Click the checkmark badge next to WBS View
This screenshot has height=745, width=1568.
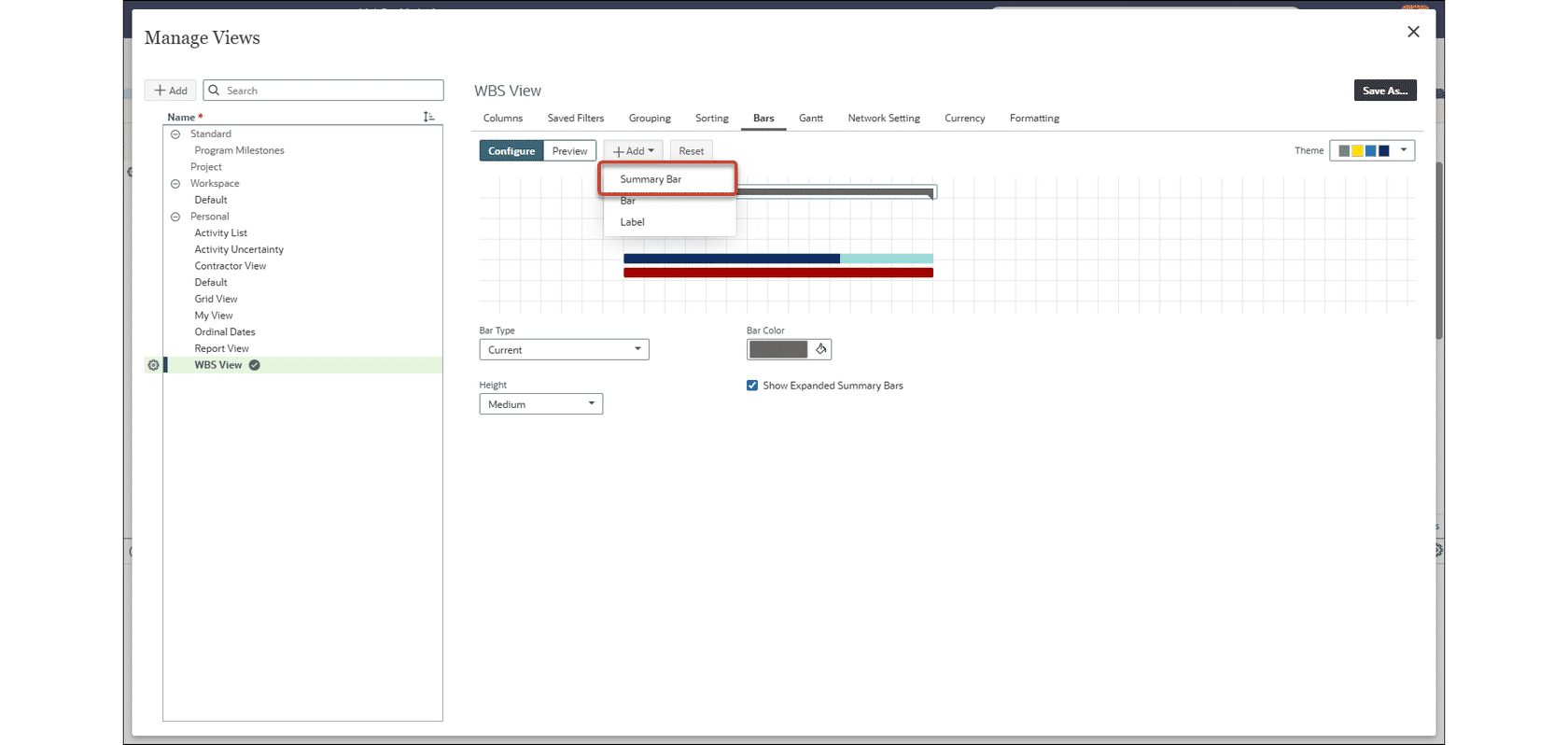[255, 365]
